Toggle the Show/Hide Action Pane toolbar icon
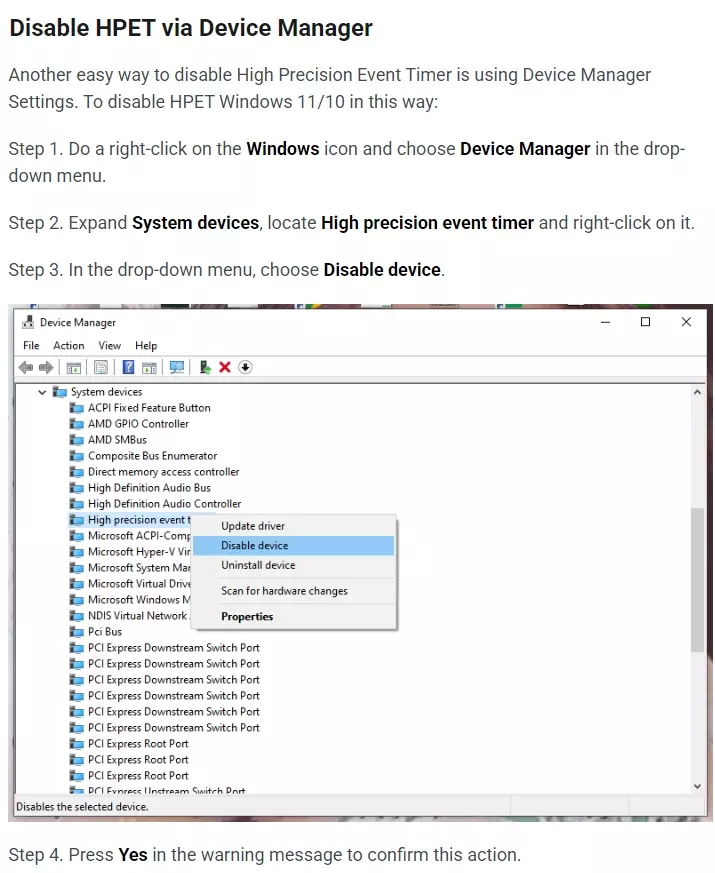The width and height of the screenshot is (715, 873). coord(149,367)
